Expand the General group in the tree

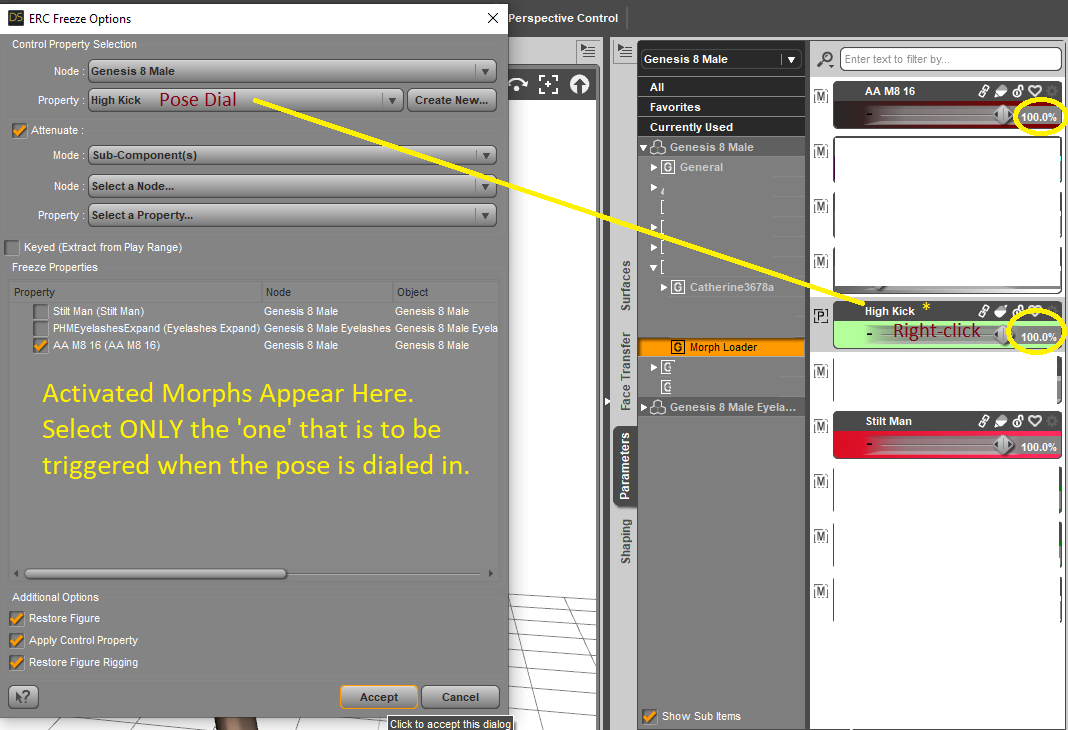654,167
